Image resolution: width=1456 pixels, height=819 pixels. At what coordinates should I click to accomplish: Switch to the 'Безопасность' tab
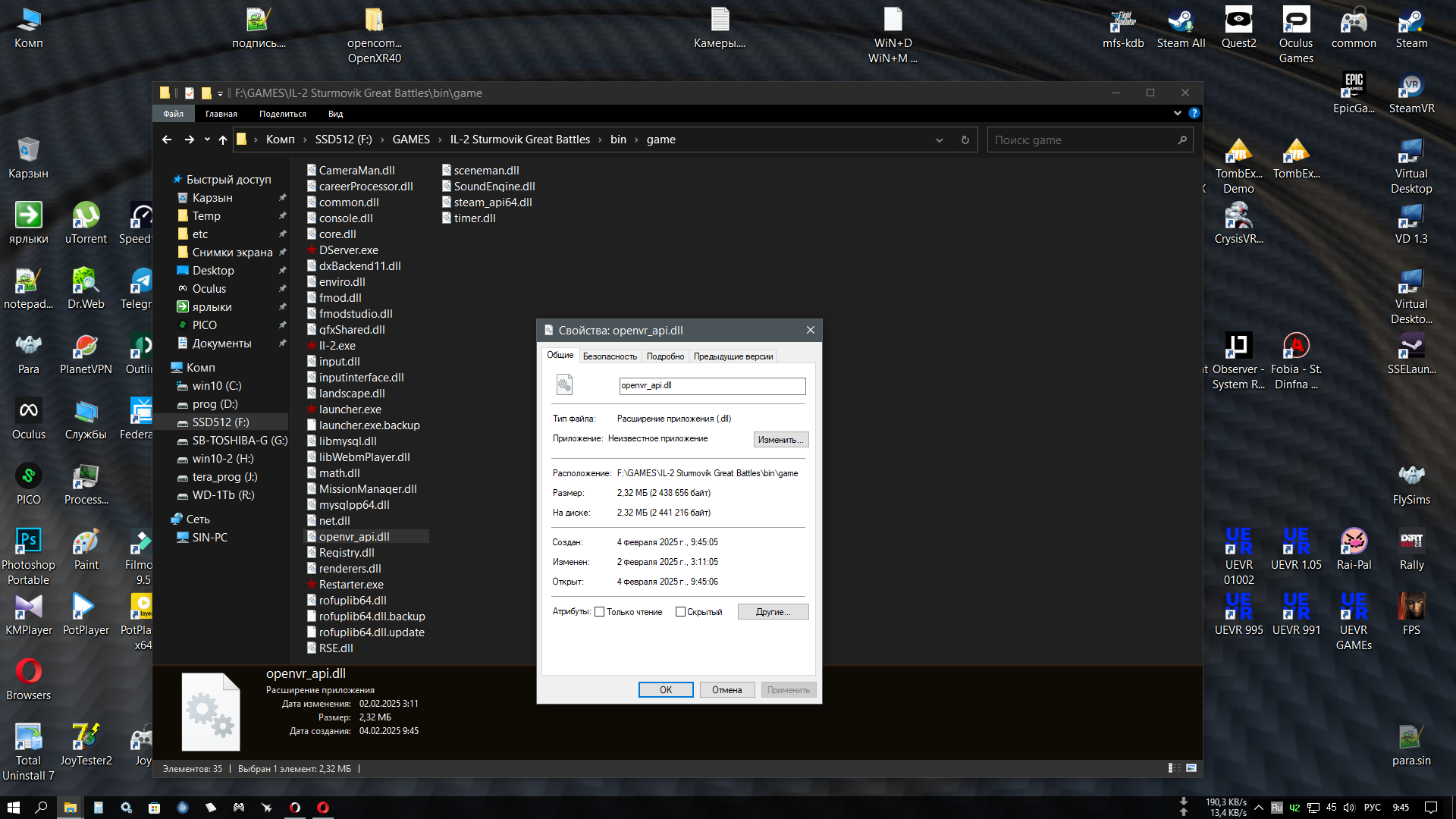click(609, 356)
